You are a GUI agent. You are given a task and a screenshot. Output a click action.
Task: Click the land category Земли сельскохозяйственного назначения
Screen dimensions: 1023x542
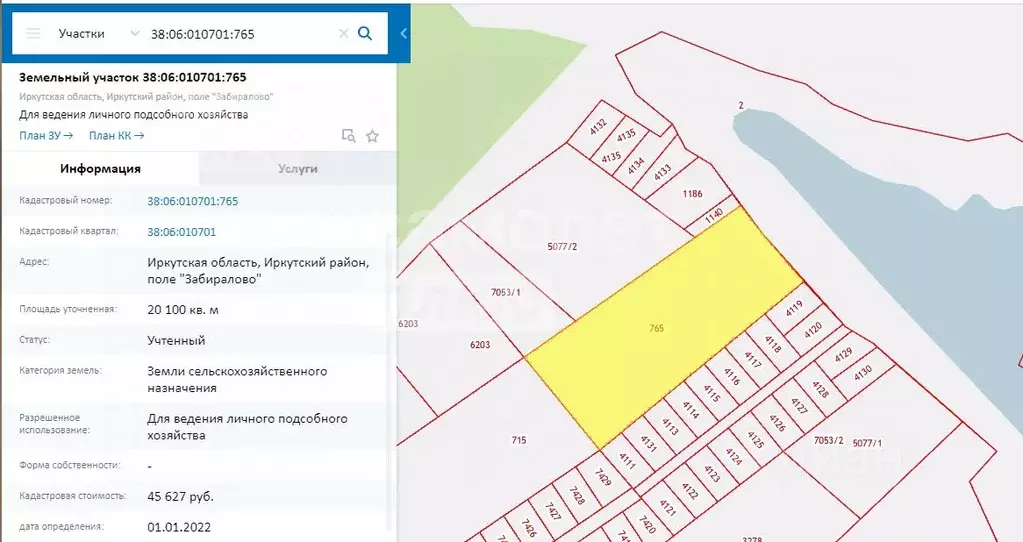point(237,380)
